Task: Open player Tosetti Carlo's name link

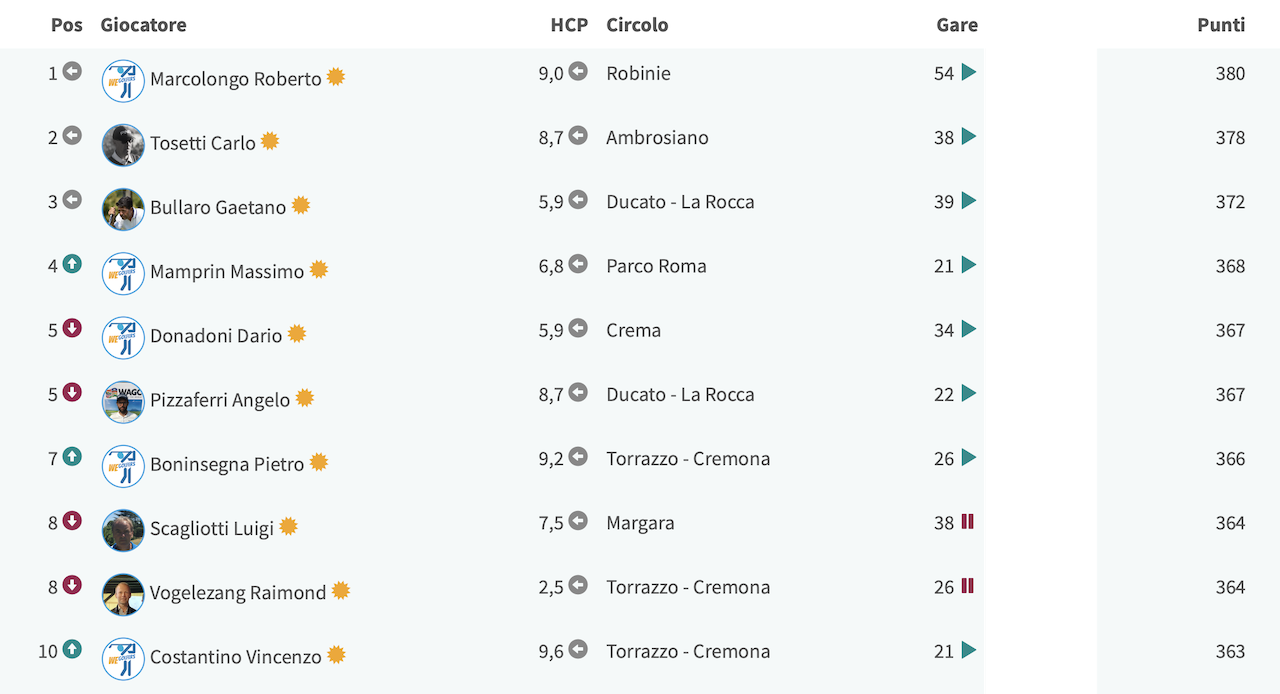Action: point(203,143)
